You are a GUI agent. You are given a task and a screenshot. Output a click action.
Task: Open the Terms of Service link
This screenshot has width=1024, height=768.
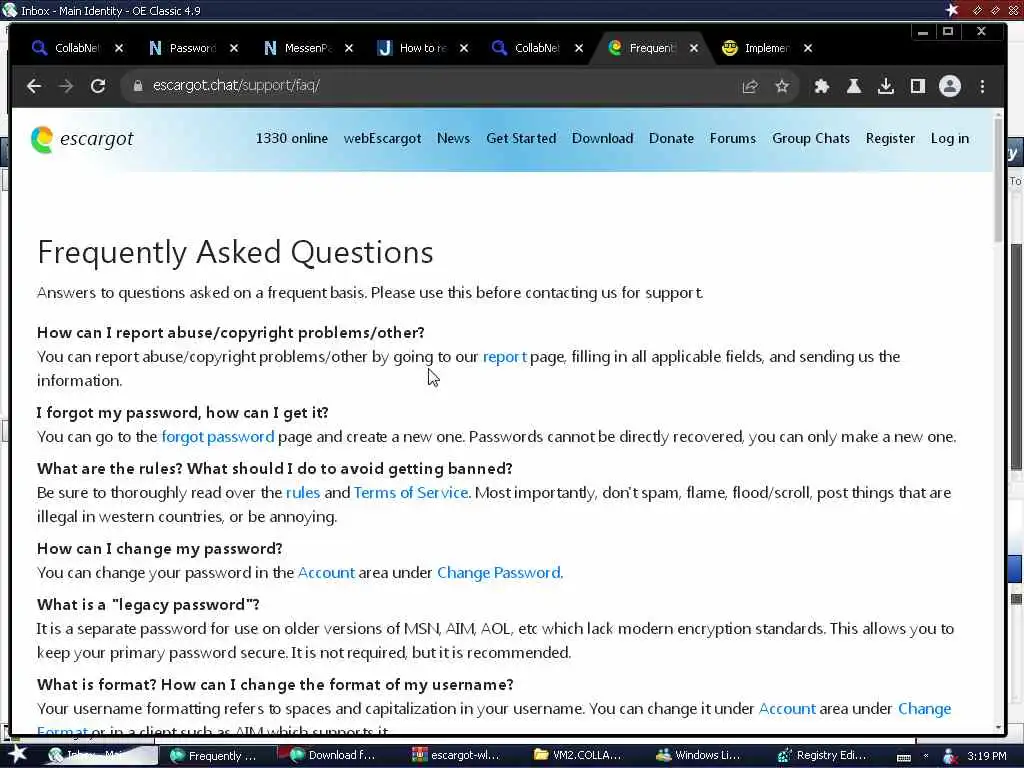click(411, 492)
